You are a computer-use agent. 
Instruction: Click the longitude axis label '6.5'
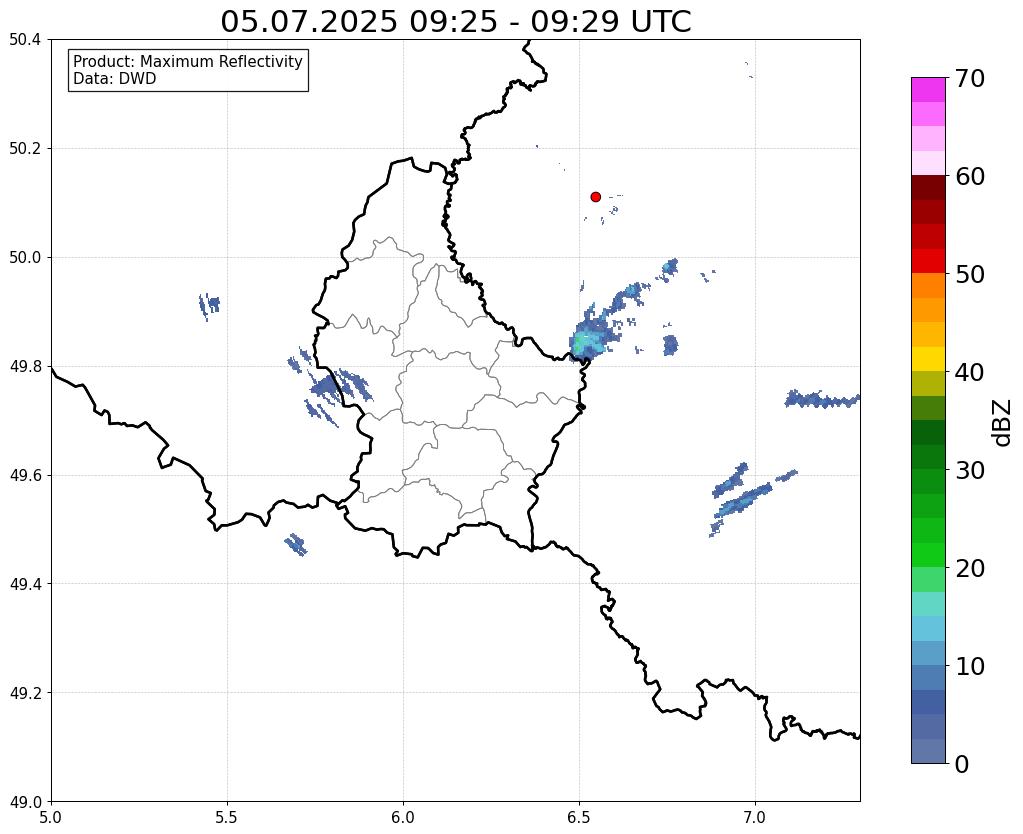tap(579, 817)
